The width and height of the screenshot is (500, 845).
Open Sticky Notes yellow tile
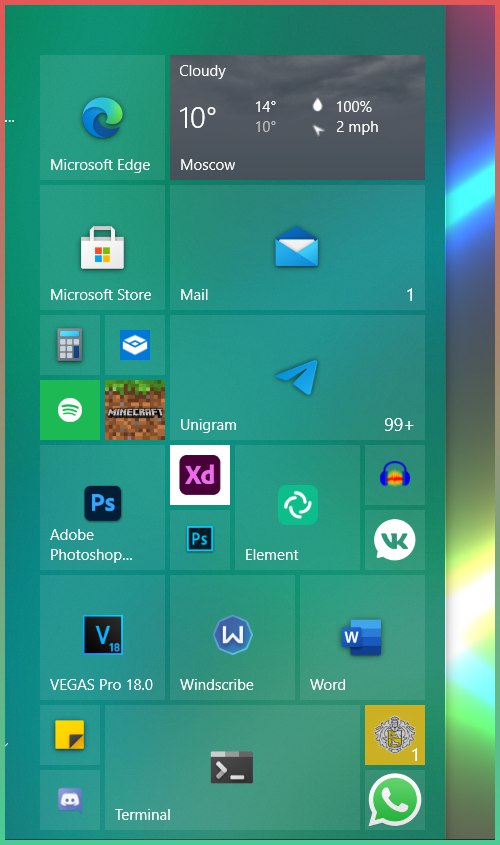[x=70, y=735]
